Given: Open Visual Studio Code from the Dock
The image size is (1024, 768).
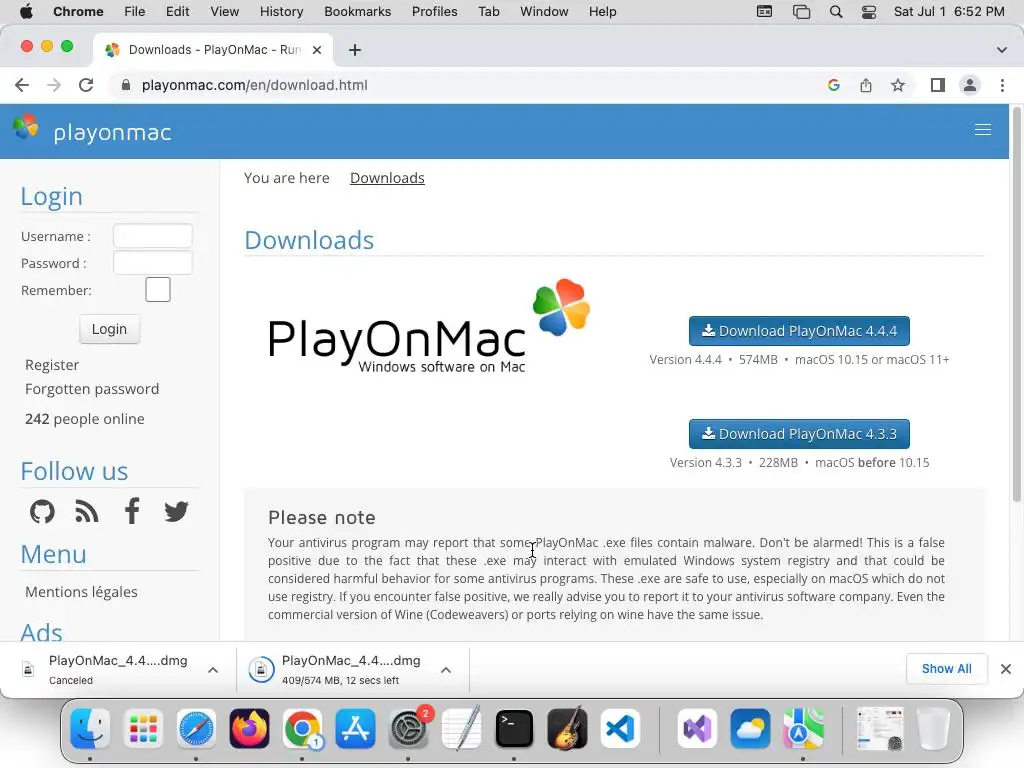Looking at the screenshot, I should pyautogui.click(x=620, y=728).
